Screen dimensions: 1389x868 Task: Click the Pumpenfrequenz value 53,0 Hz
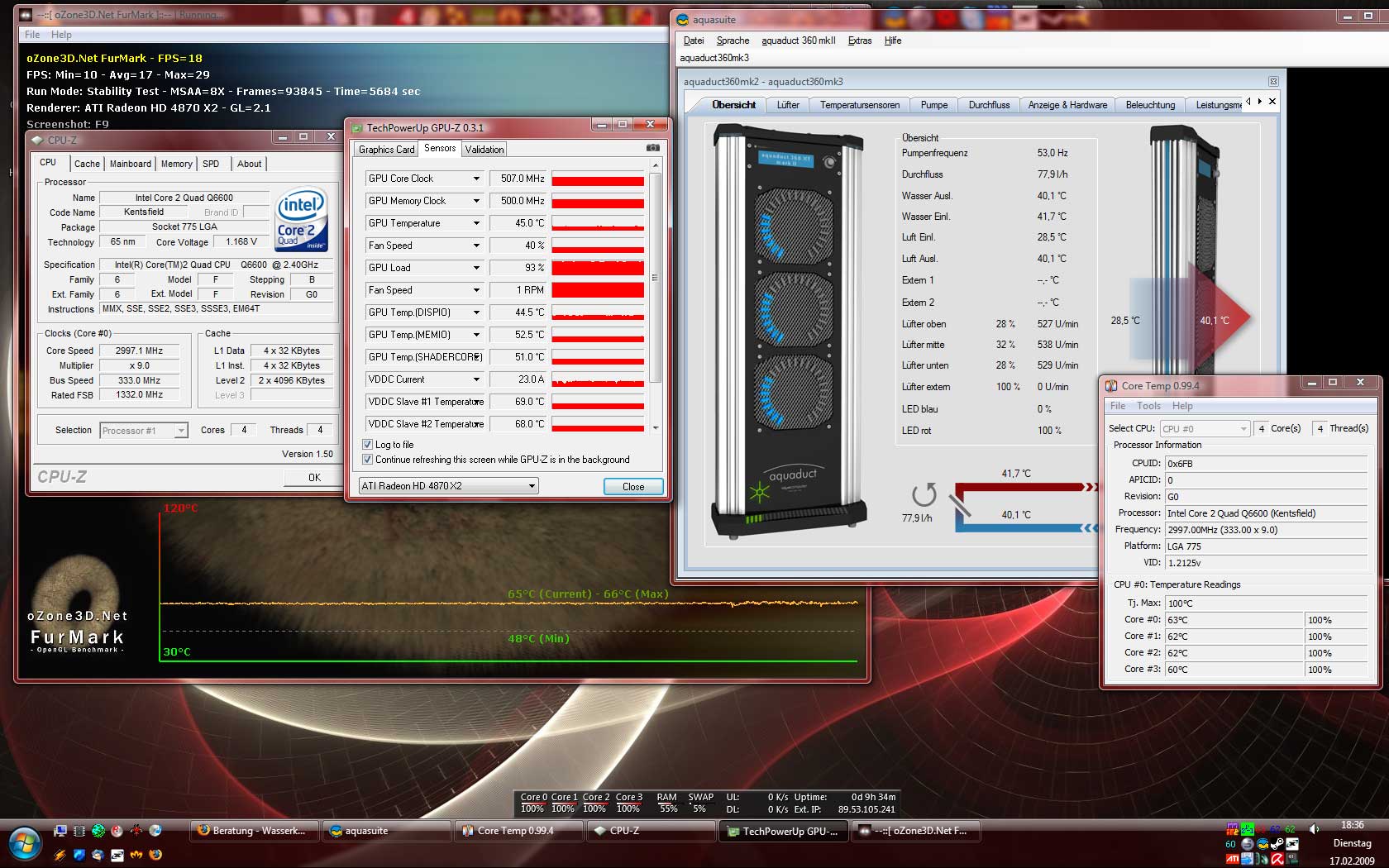[1052, 153]
